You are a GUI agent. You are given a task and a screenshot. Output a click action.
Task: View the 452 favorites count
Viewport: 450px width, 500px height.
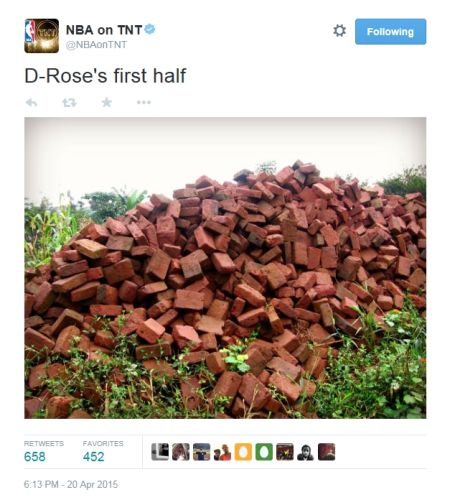[94, 456]
